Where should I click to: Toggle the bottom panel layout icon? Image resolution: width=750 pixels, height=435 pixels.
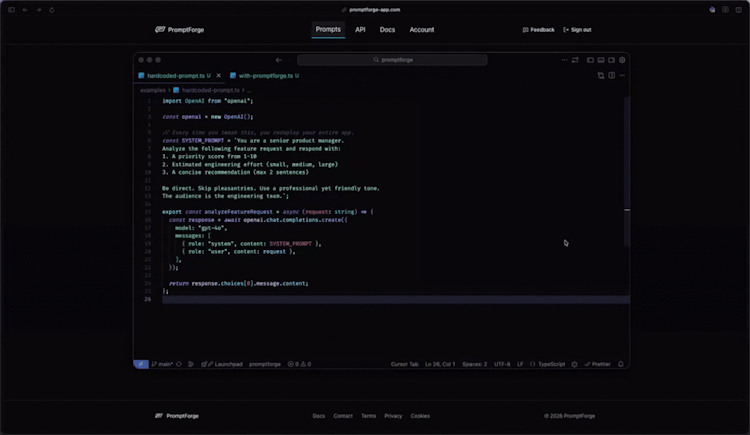601,60
